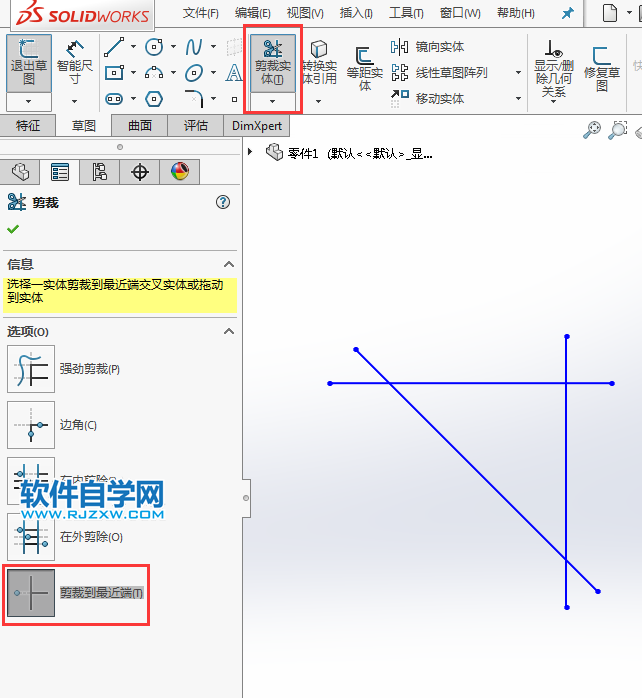
Task: Open dropdown under Smart Dimension
Action: 74,101
